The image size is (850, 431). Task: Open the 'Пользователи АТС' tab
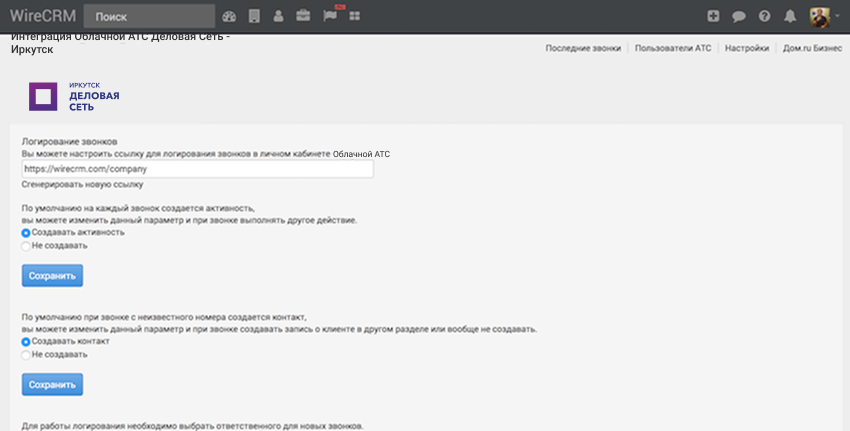(x=673, y=48)
